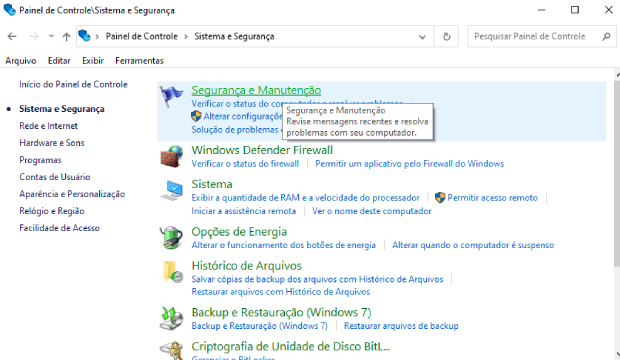This screenshot has width=620, height=360.
Task: Click Permitir acesso remoto link
Action: (x=492, y=198)
